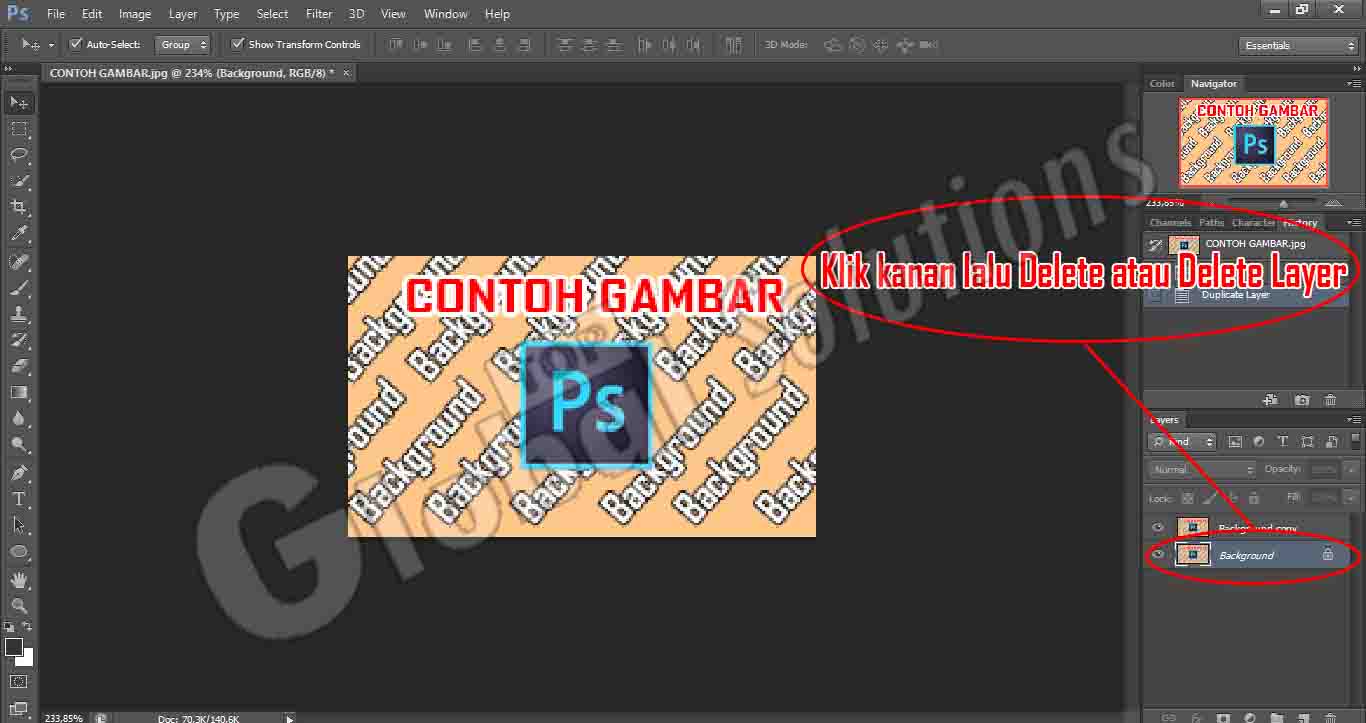Switch foreground and background colors
Screen dimensions: 1366x723
pos(27,627)
